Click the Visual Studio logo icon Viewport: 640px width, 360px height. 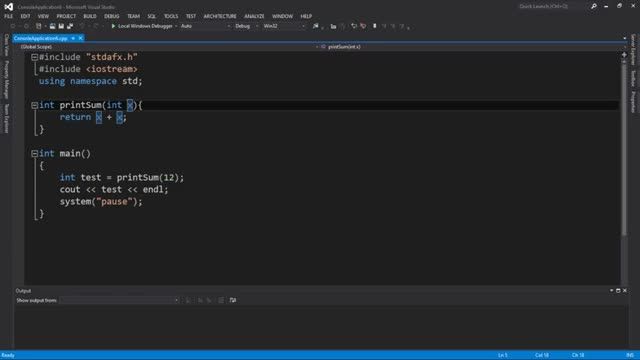[8, 7]
